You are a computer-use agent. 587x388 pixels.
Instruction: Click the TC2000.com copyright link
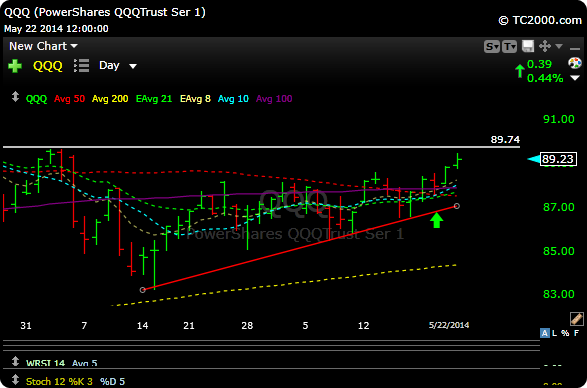pyautogui.click(x=540, y=20)
